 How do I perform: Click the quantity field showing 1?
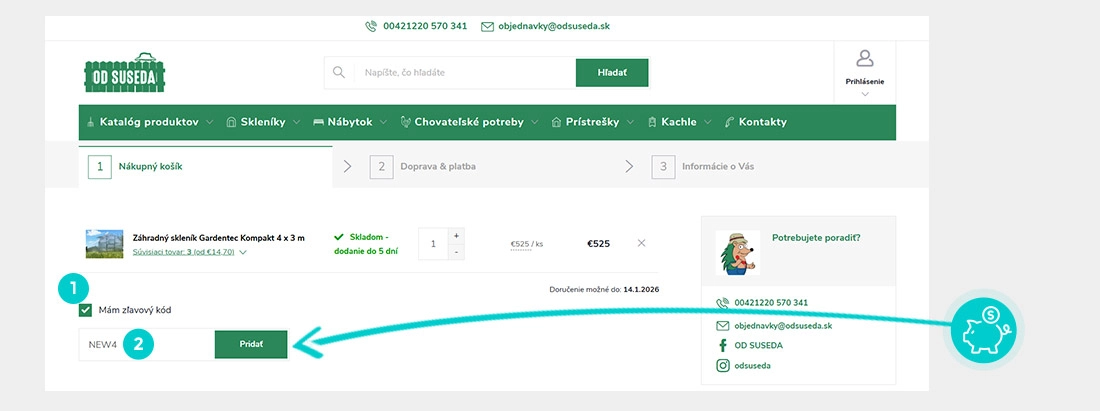pyautogui.click(x=433, y=244)
